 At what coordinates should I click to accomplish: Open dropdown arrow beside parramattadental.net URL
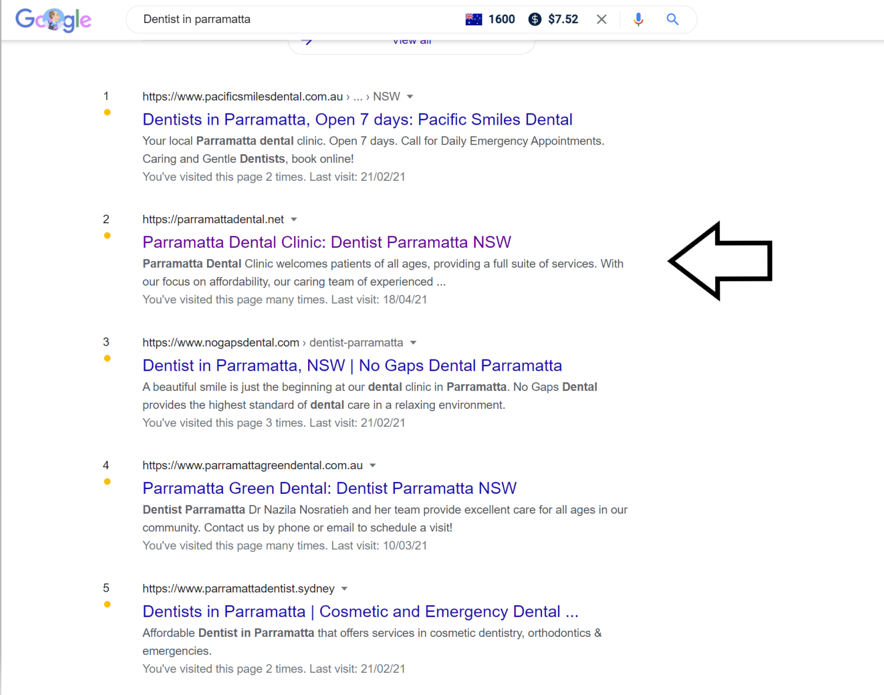(x=294, y=219)
